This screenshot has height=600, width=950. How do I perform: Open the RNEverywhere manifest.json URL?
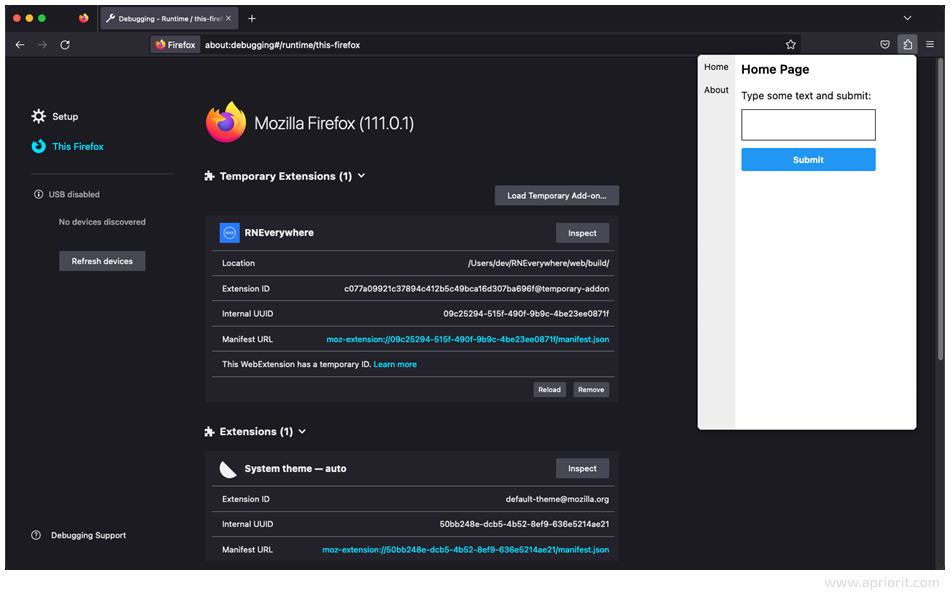[468, 339]
